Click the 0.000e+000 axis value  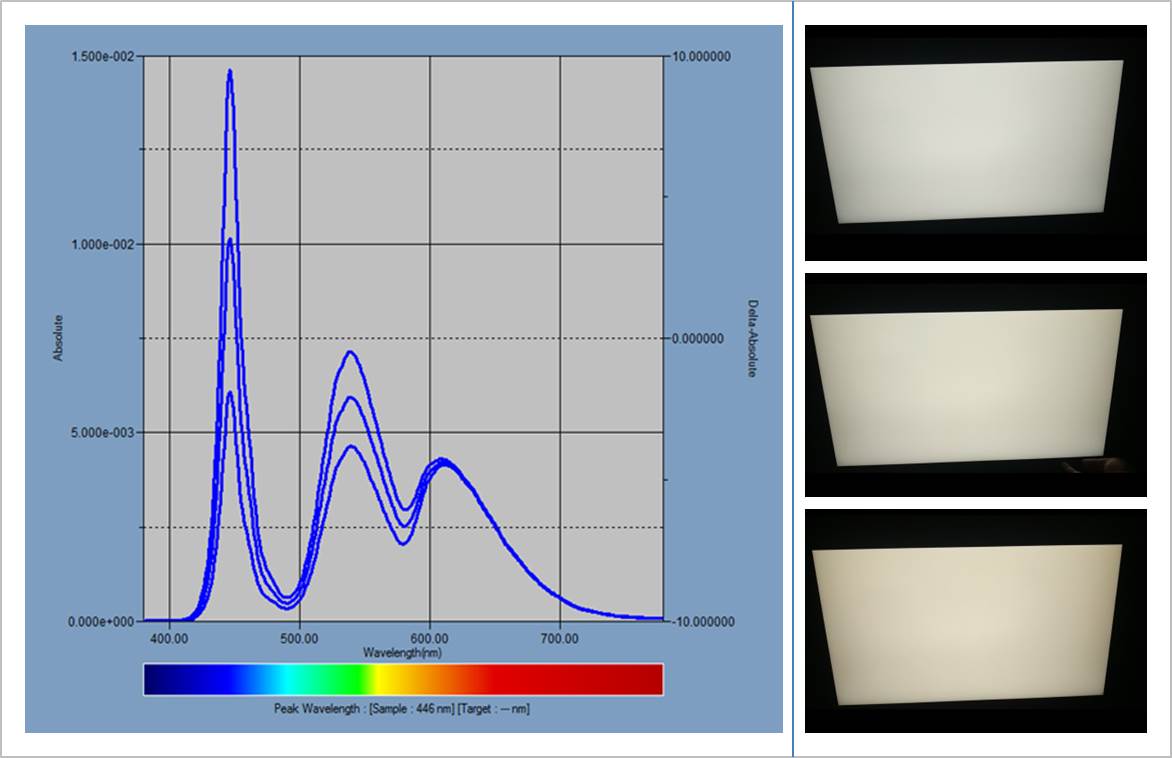pyautogui.click(x=101, y=622)
